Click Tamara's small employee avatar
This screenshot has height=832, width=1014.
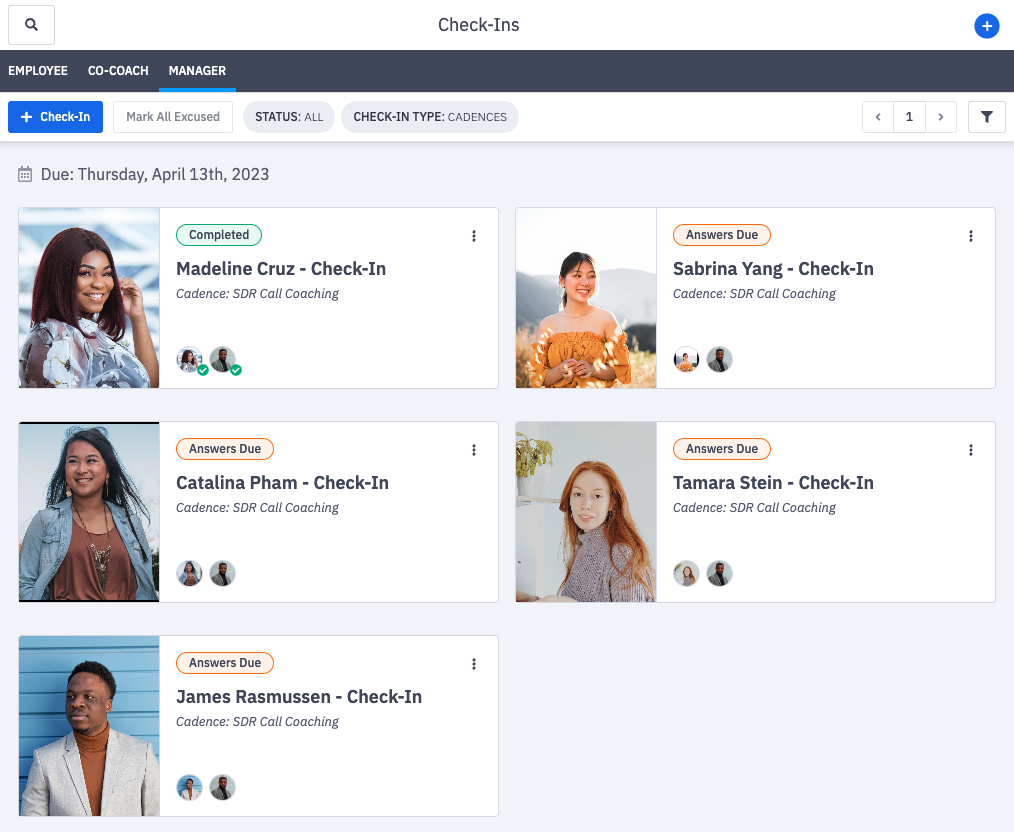686,573
